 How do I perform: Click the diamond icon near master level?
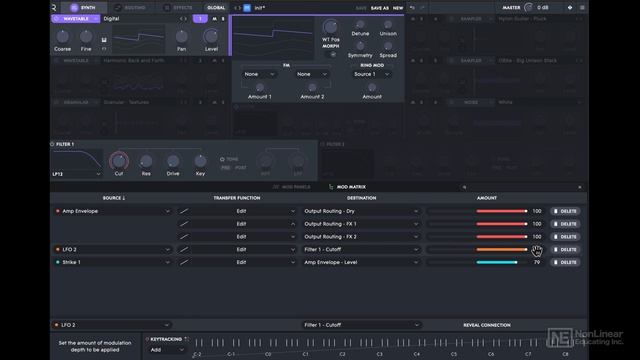[x=570, y=8]
